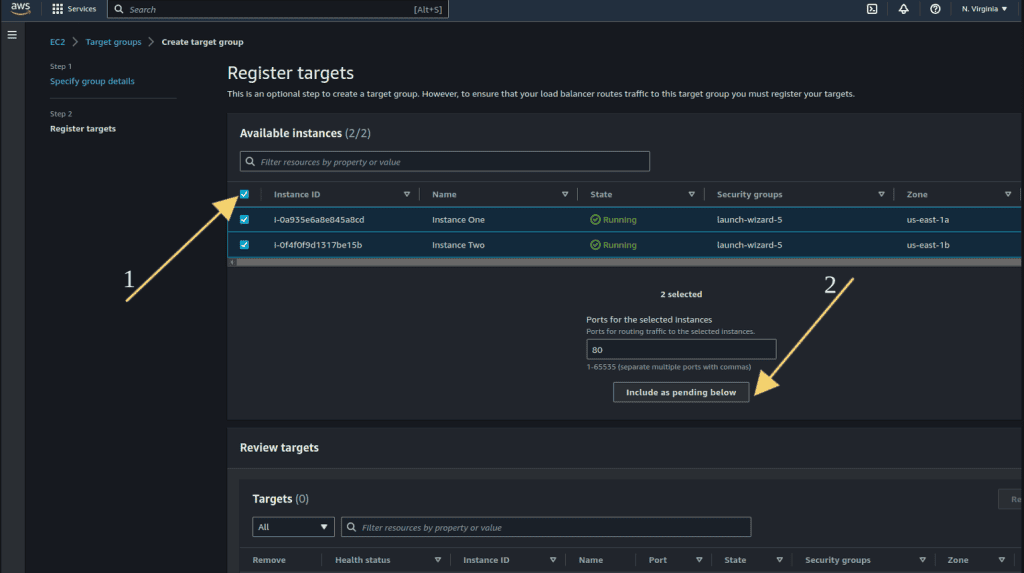The width and height of the screenshot is (1024, 573).
Task: Select Register targets step in sidebar
Action: coord(83,129)
